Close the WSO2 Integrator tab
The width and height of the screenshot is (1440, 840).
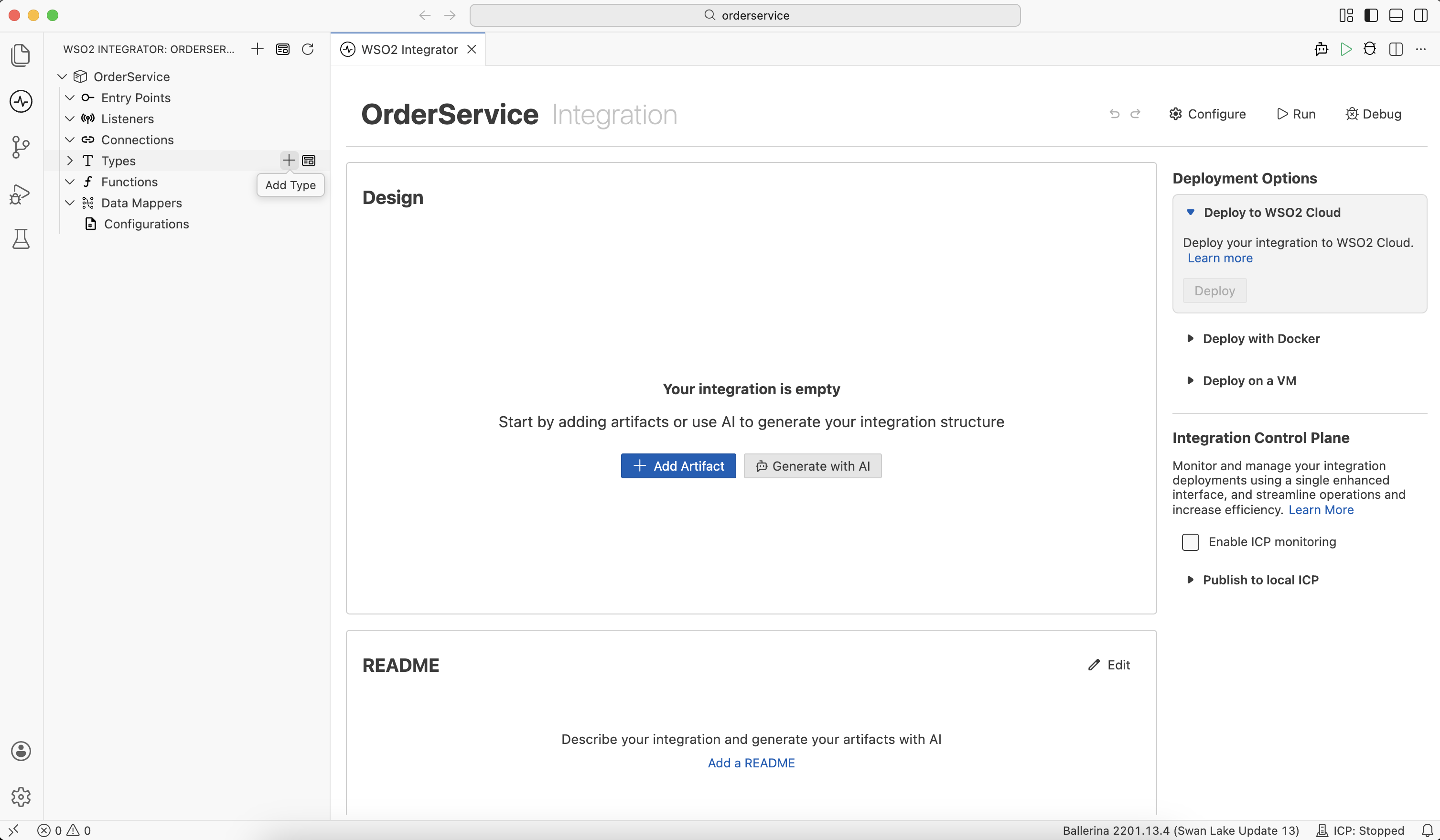tap(472, 50)
